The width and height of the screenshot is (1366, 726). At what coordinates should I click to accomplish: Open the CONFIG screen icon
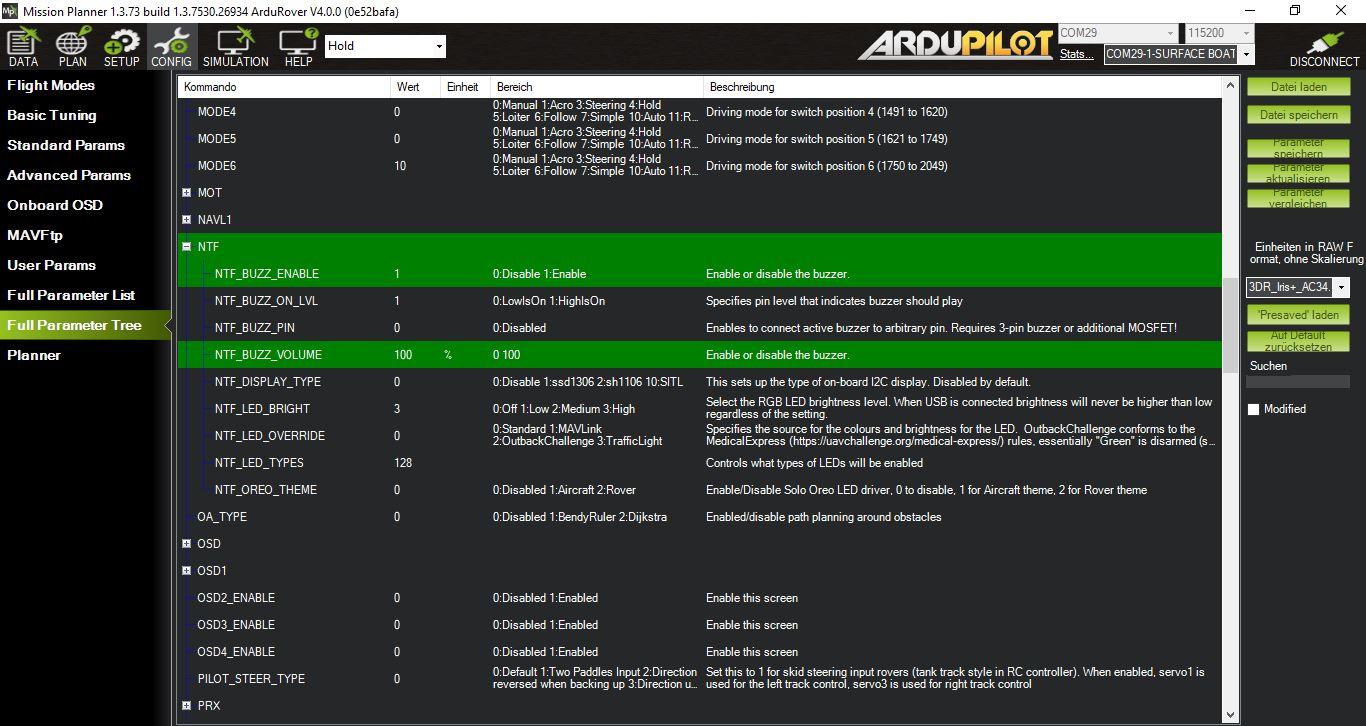(x=171, y=47)
